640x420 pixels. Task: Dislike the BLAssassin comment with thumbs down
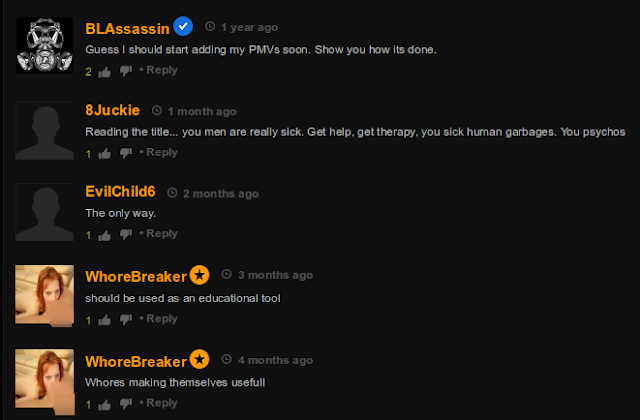click(x=126, y=71)
